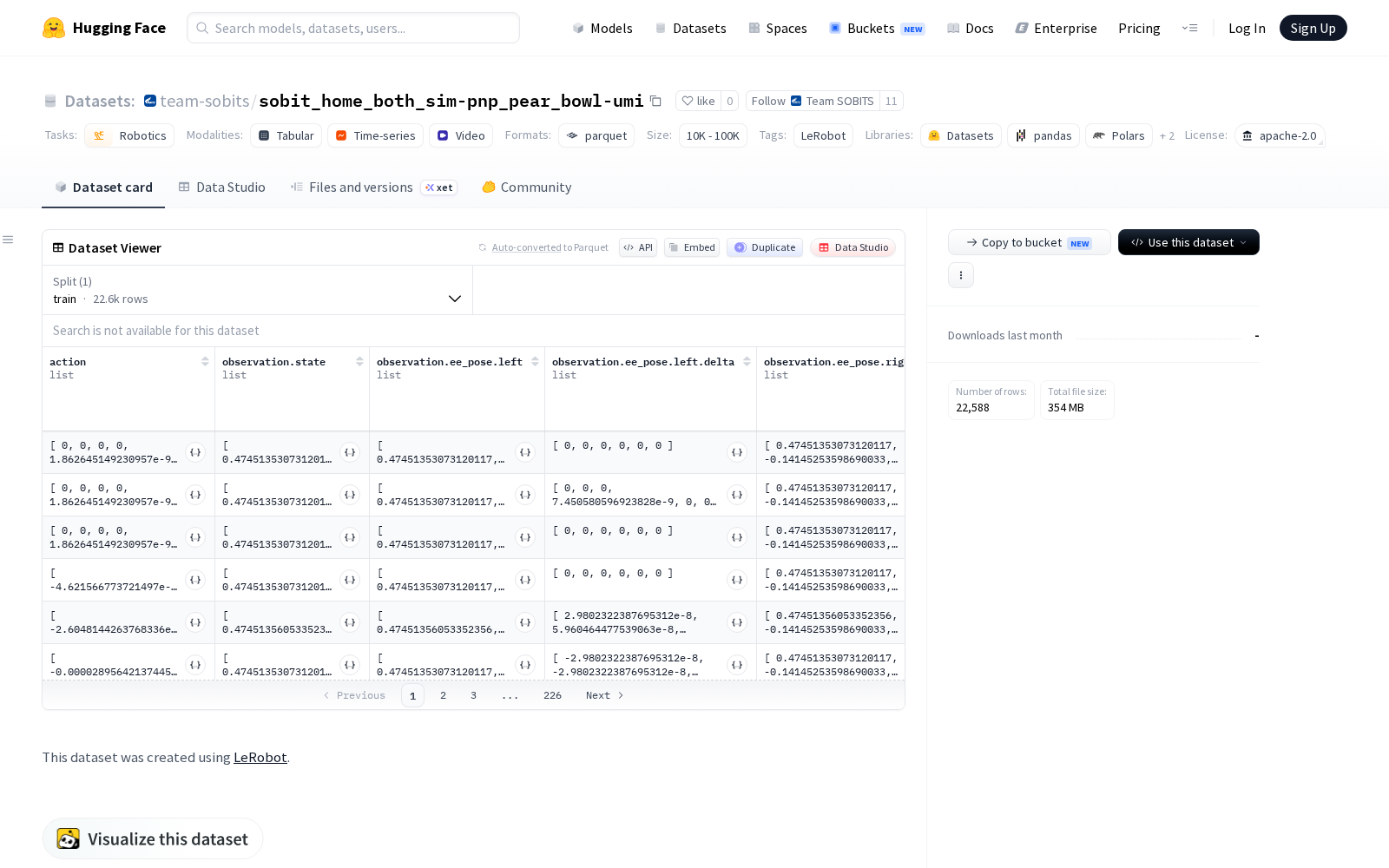The image size is (1389, 868).
Task: Select the apache-2.0 license tag
Action: pos(1280,135)
